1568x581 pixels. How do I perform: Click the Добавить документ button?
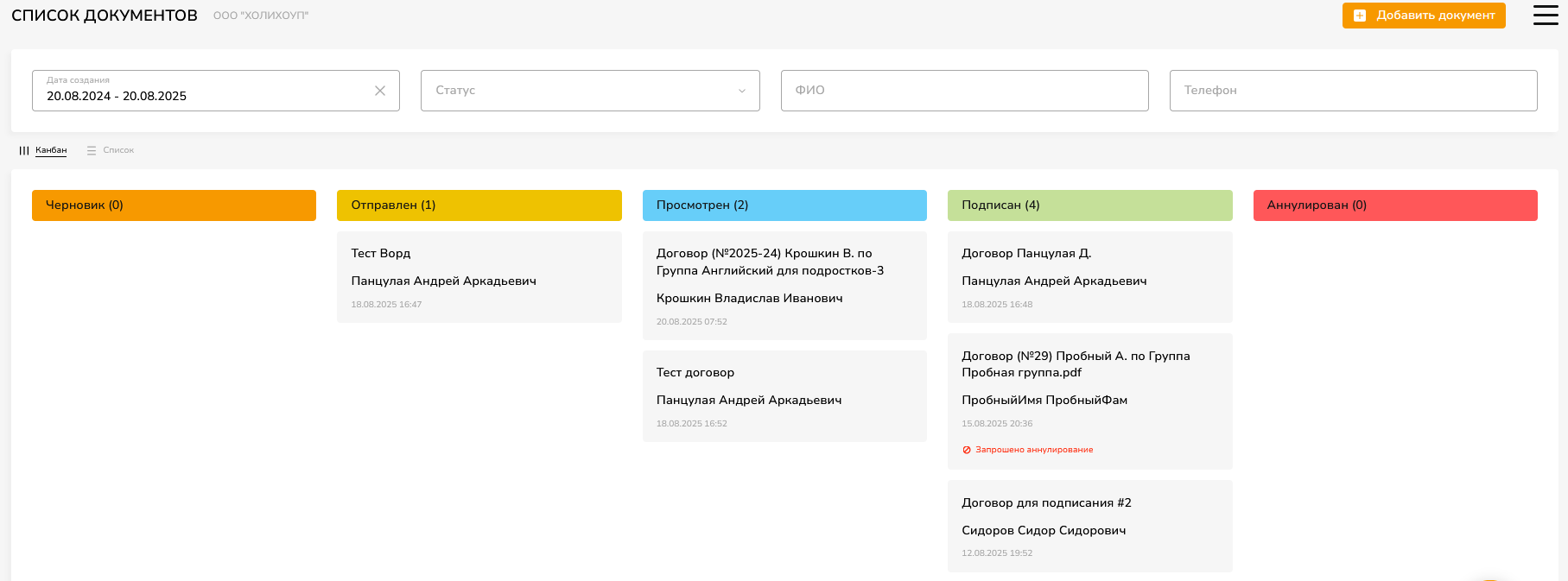click(x=1424, y=16)
